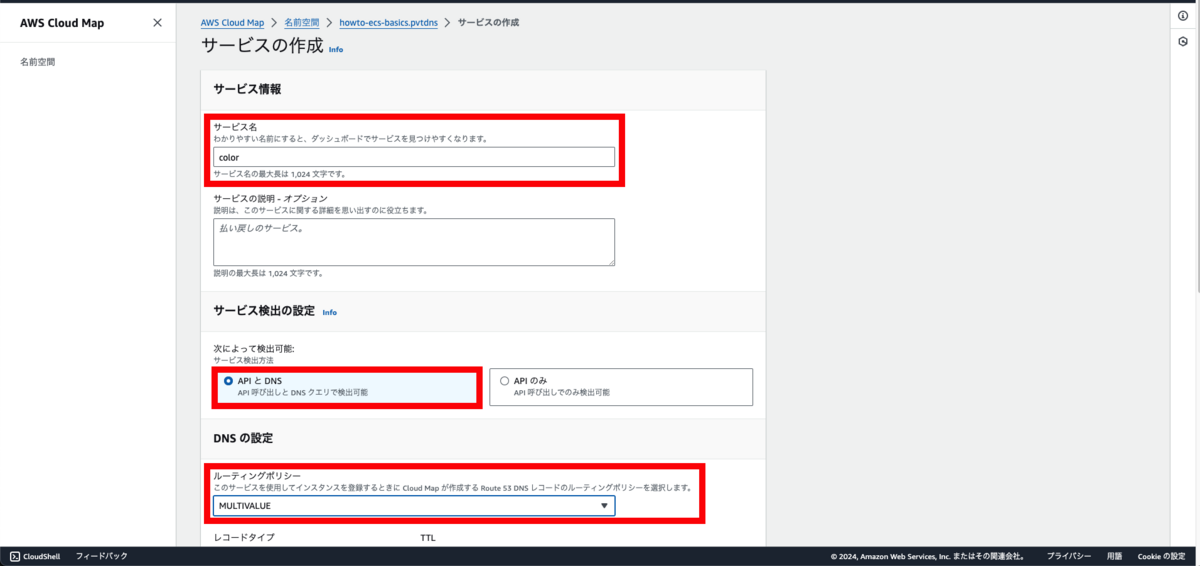Click Info link beside サービス検出の設定

(329, 312)
